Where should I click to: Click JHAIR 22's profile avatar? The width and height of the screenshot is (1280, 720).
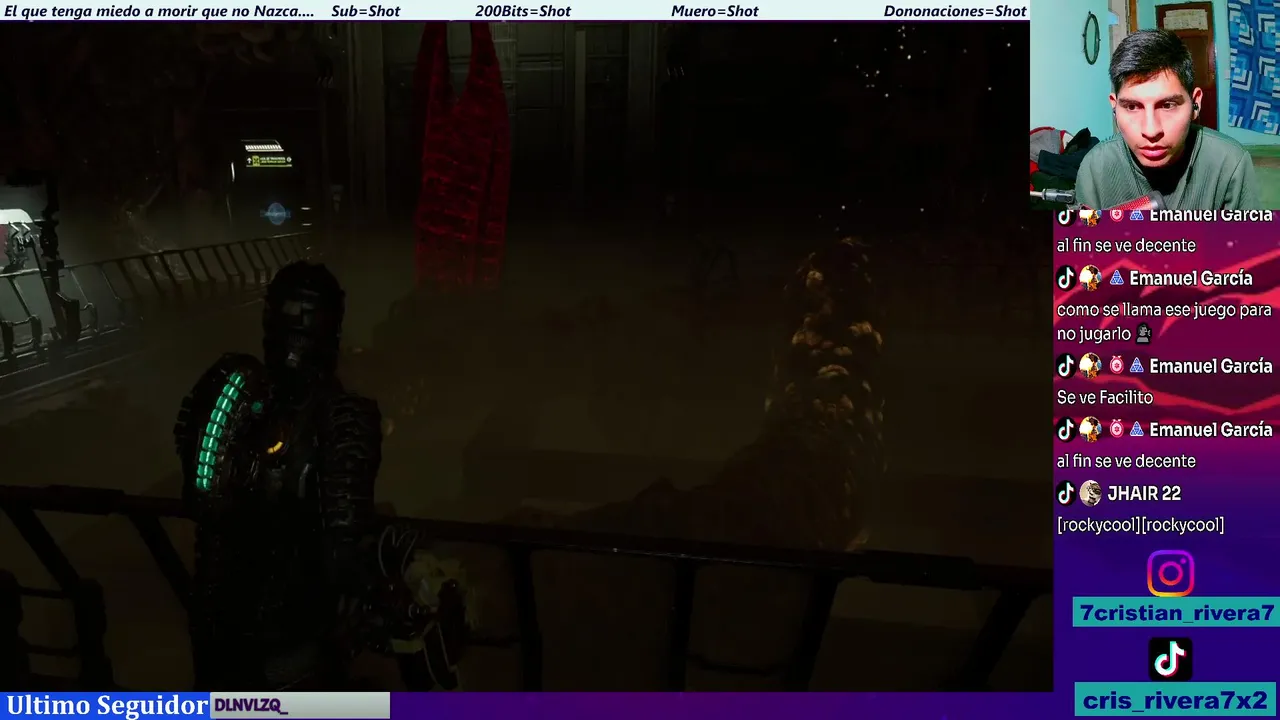pyautogui.click(x=1090, y=493)
